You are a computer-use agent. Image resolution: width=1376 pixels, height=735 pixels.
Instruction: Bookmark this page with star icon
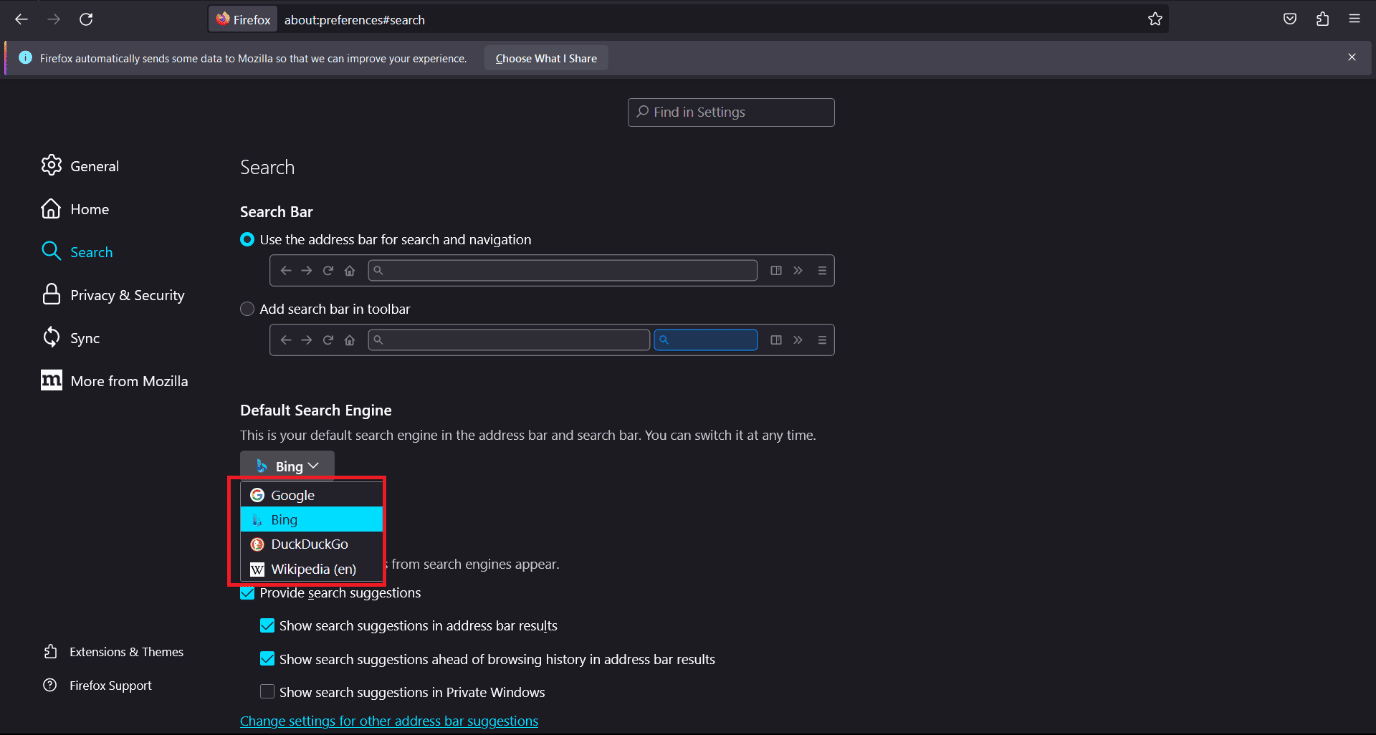click(1155, 19)
